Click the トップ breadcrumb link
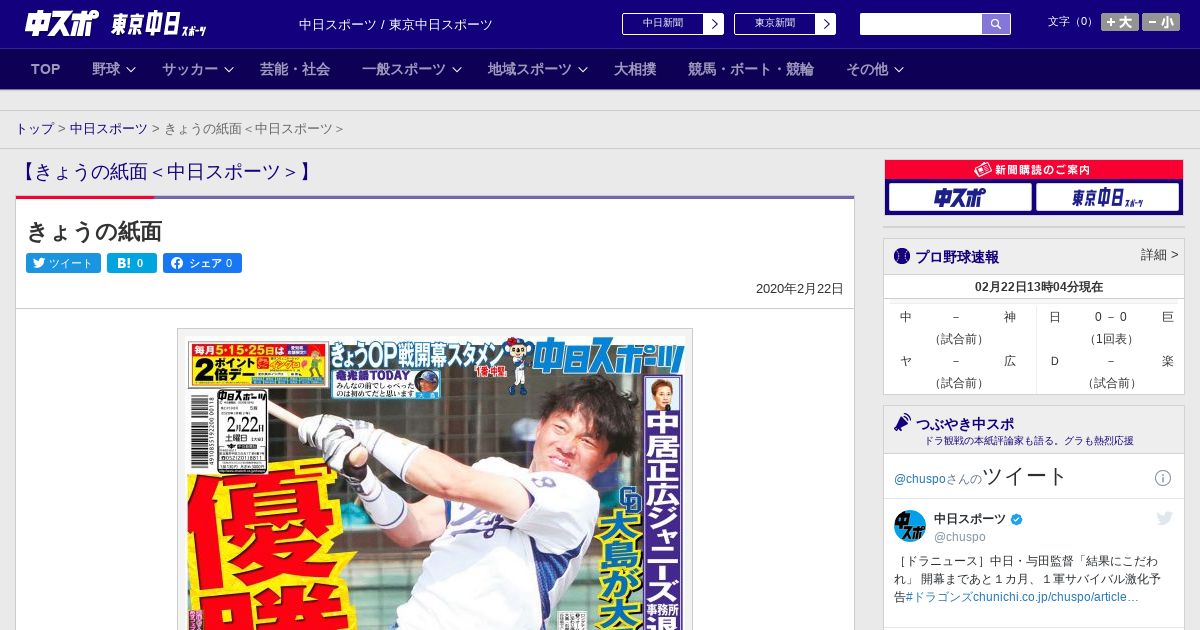 (34, 129)
